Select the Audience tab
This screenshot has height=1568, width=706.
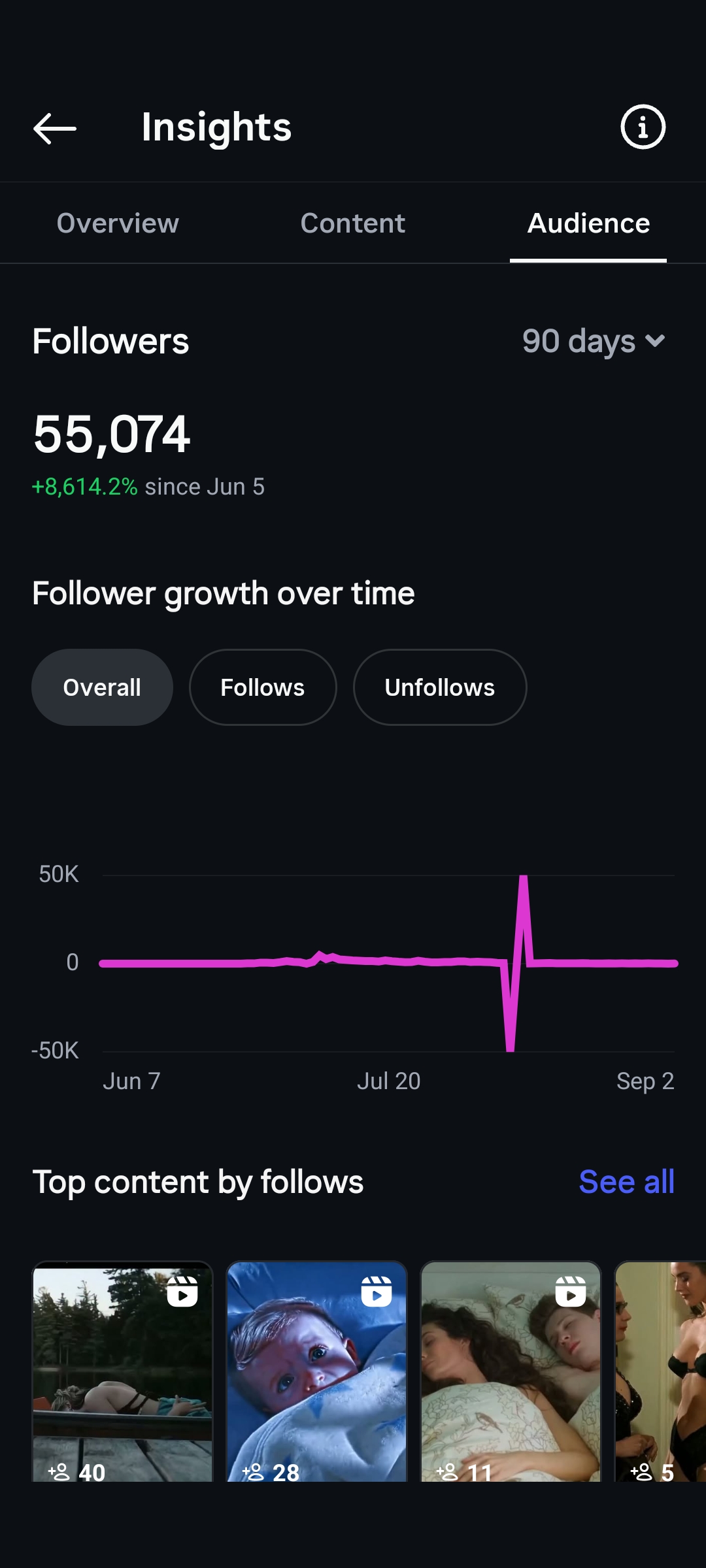point(588,223)
